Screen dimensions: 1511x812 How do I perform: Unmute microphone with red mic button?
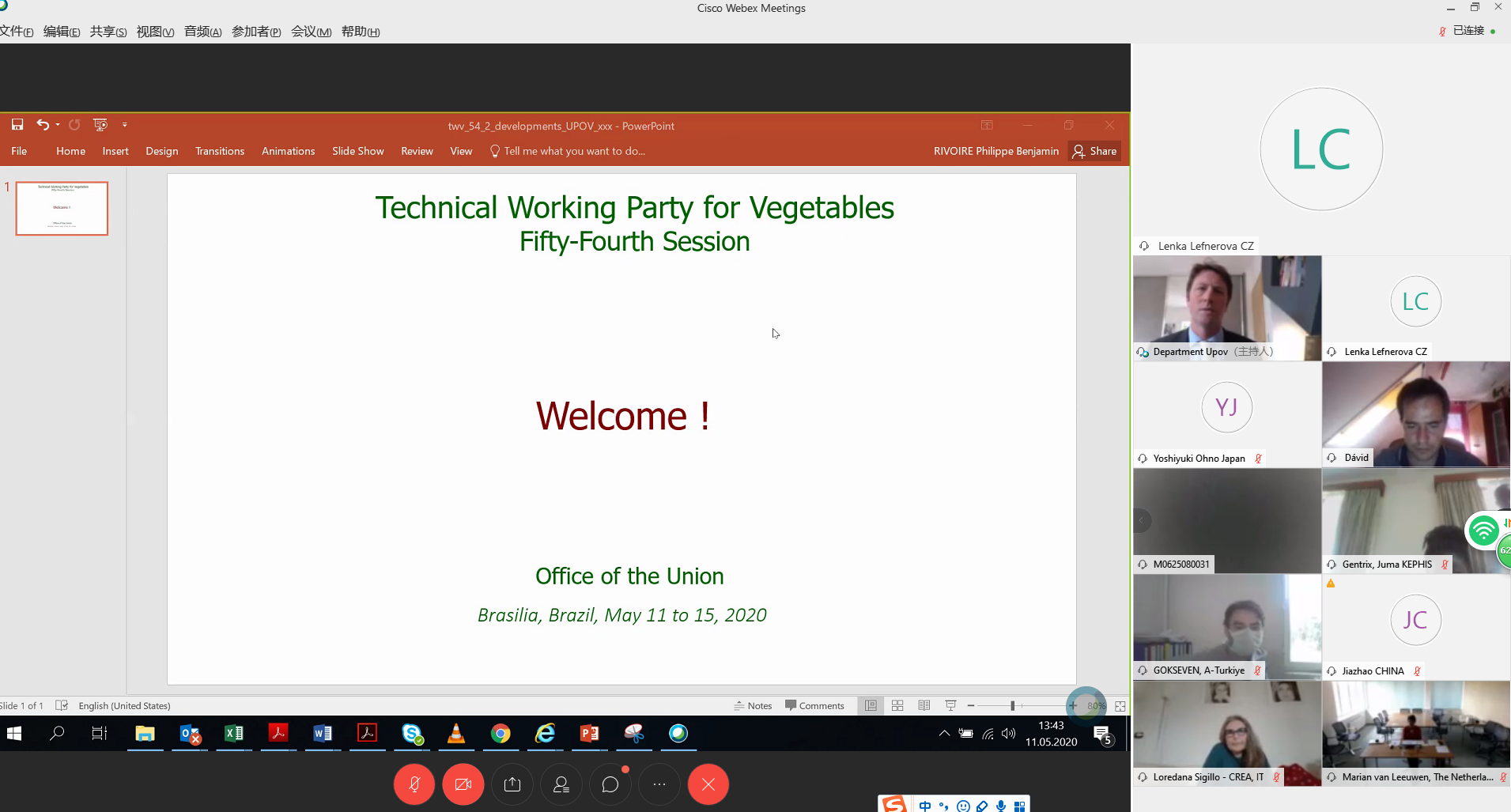click(414, 784)
